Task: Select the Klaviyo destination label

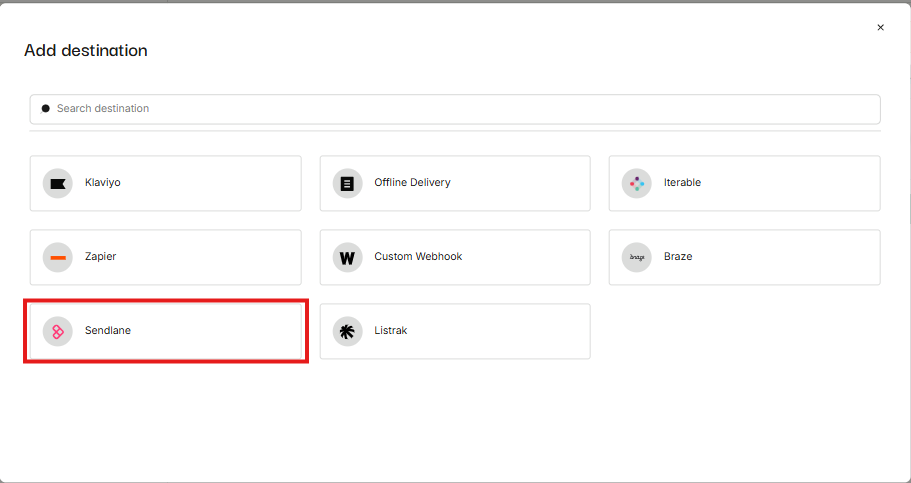Action: tap(103, 183)
